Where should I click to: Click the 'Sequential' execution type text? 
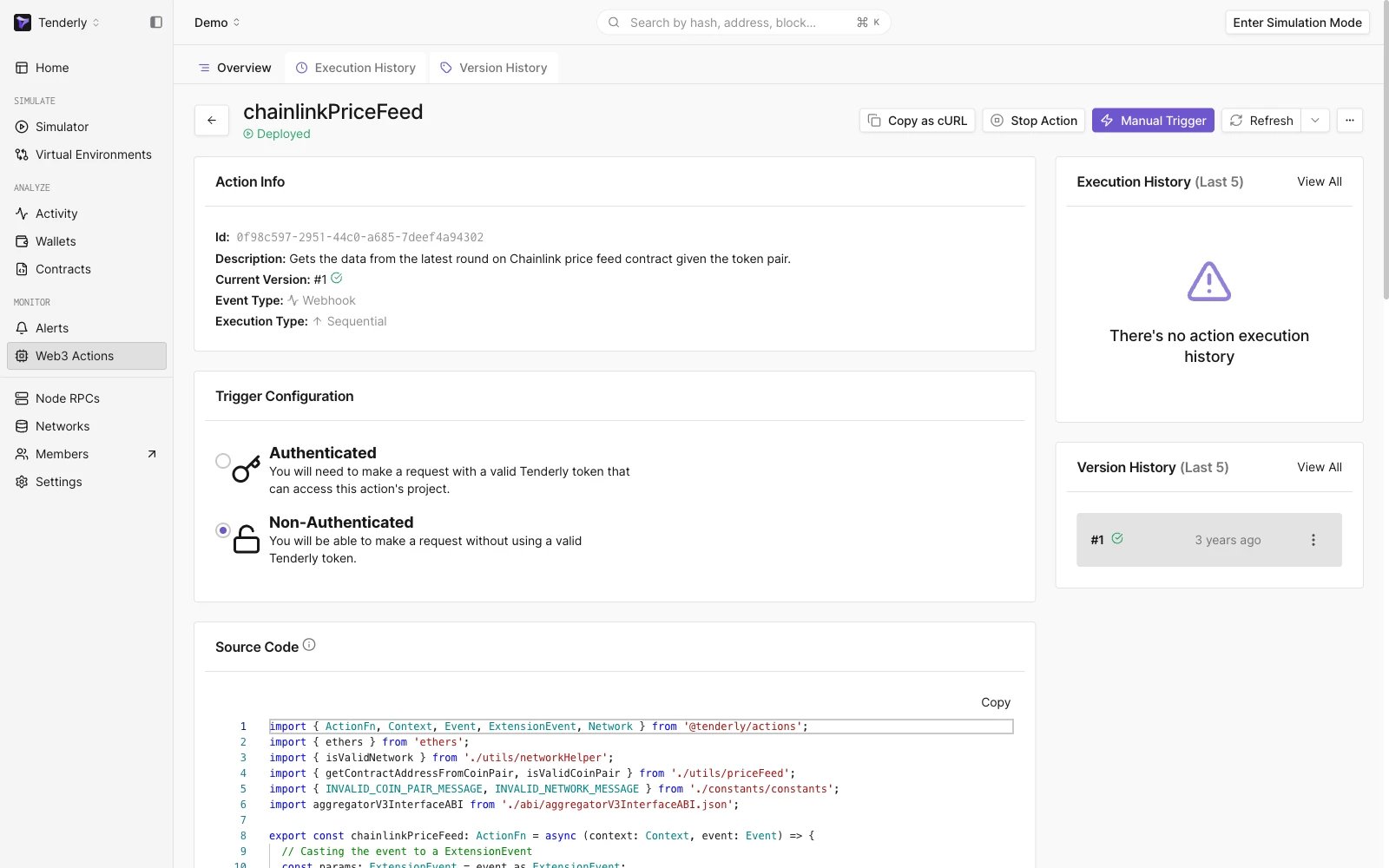[357, 321]
